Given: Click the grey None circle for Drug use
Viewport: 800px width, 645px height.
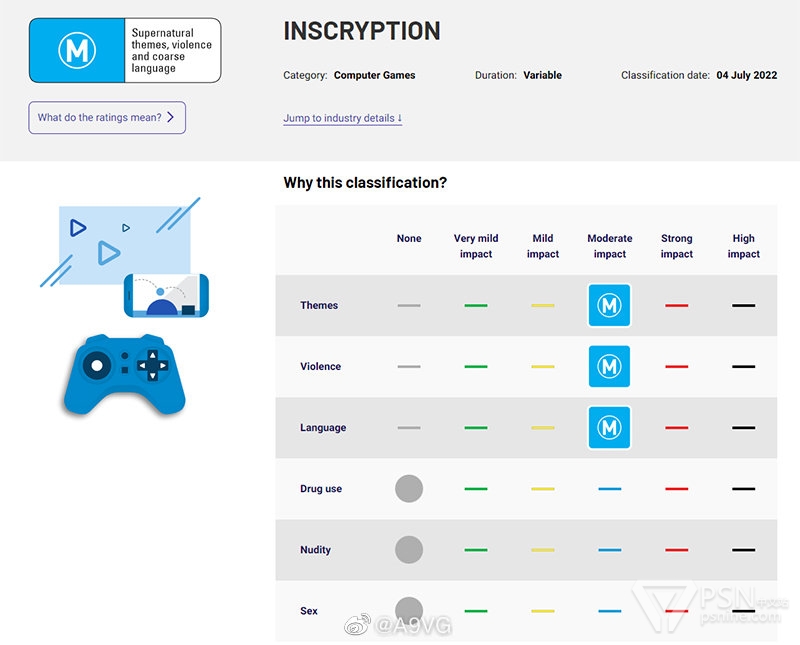Looking at the screenshot, I should [409, 489].
